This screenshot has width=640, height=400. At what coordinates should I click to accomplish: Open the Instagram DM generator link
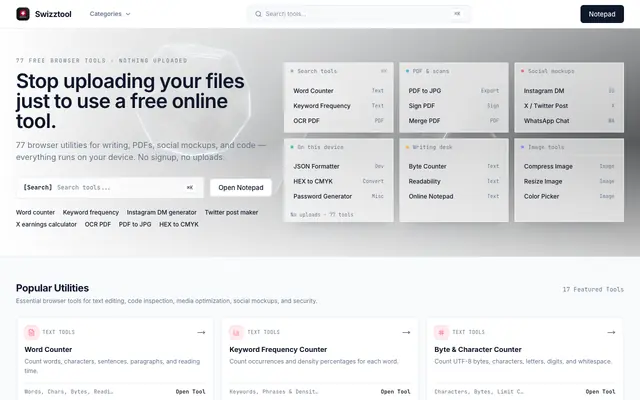point(162,212)
